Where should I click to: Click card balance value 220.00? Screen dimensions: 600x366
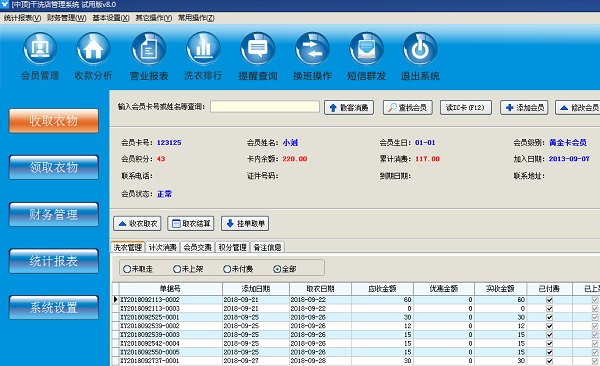click(295, 159)
